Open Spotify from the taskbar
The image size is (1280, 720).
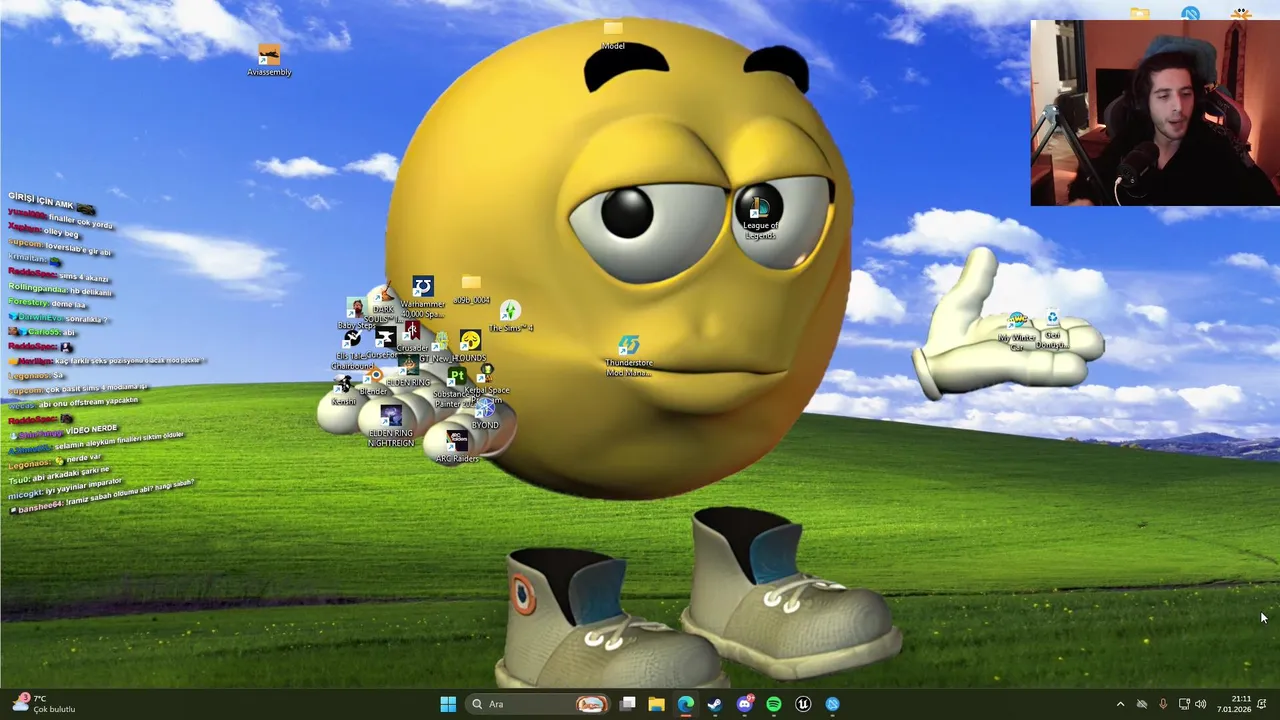point(773,704)
